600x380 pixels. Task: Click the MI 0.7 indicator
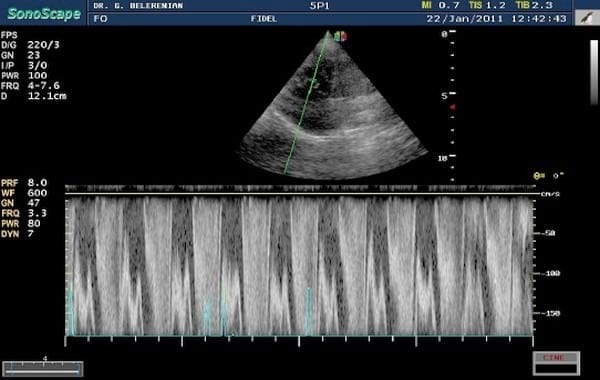coord(440,5)
